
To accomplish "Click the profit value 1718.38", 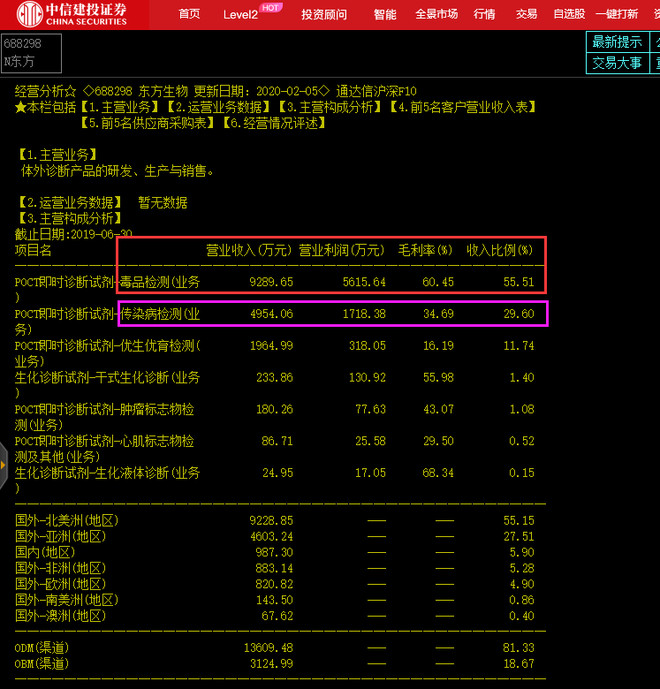I will [364, 314].
